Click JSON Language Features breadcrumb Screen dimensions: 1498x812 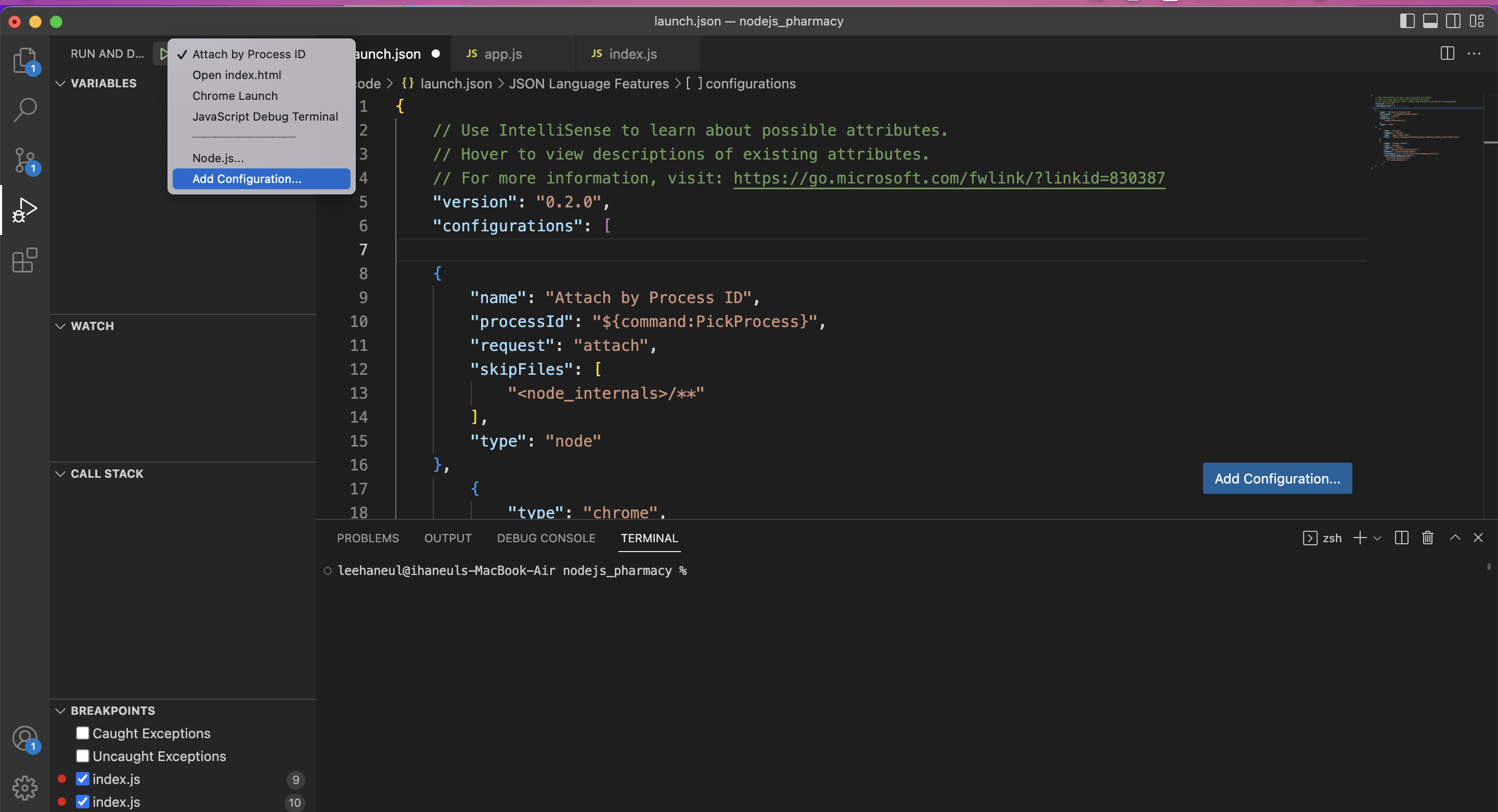[x=588, y=83]
